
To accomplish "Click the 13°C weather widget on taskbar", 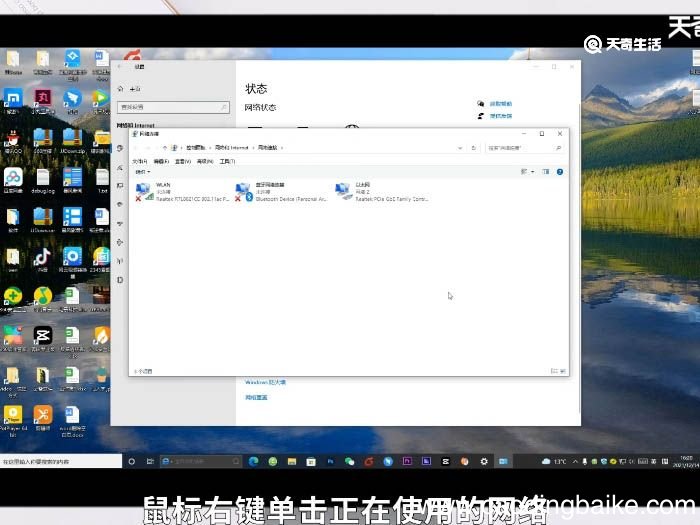I will click(554, 462).
